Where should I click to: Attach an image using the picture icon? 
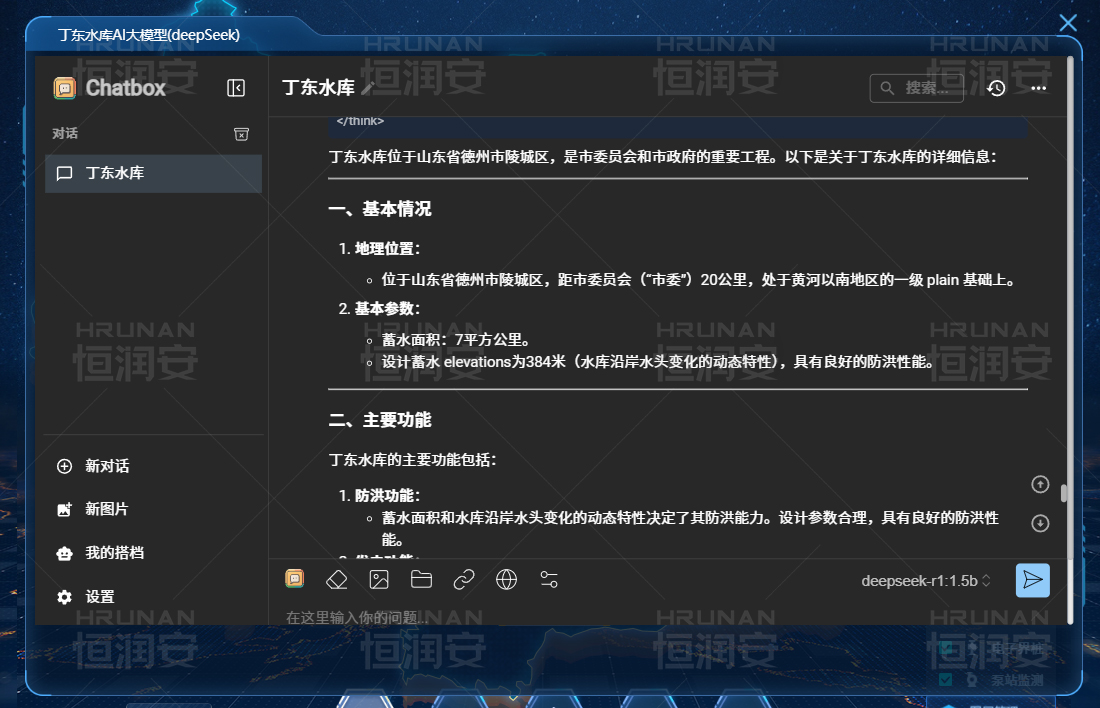(x=379, y=580)
